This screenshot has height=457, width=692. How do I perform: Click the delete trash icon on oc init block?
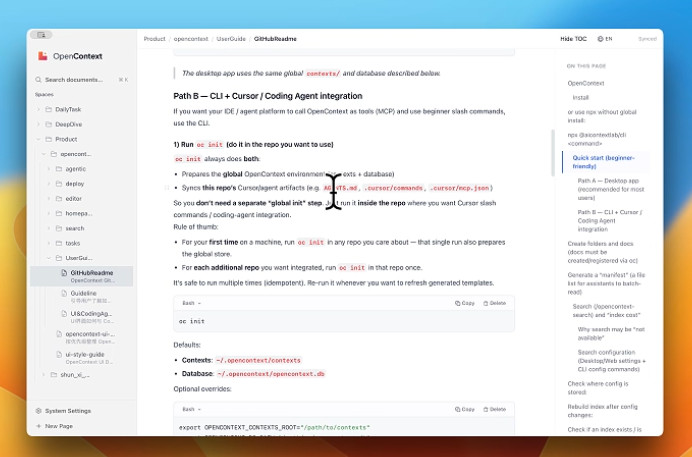point(485,303)
